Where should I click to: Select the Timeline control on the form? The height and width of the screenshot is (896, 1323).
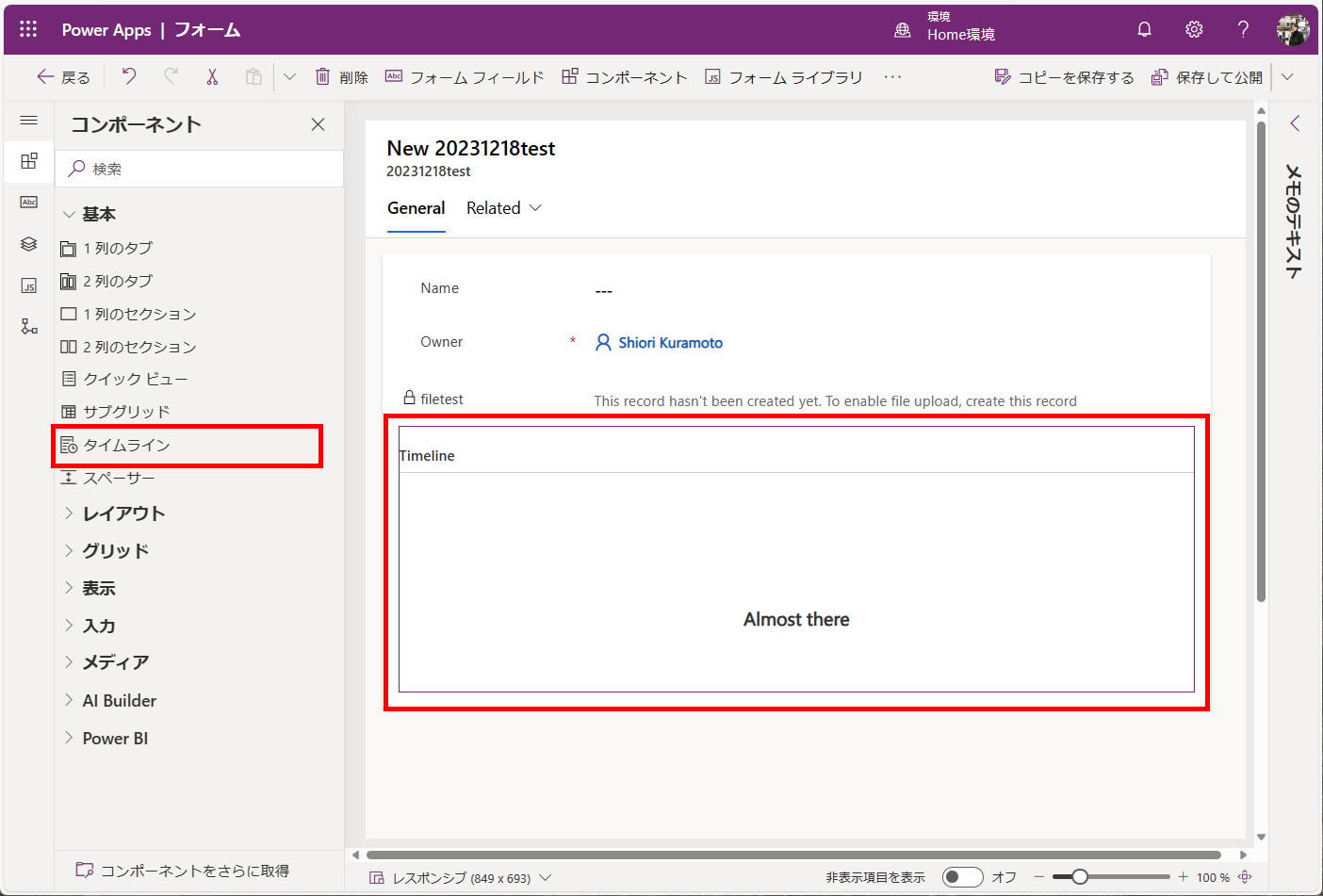click(x=796, y=560)
